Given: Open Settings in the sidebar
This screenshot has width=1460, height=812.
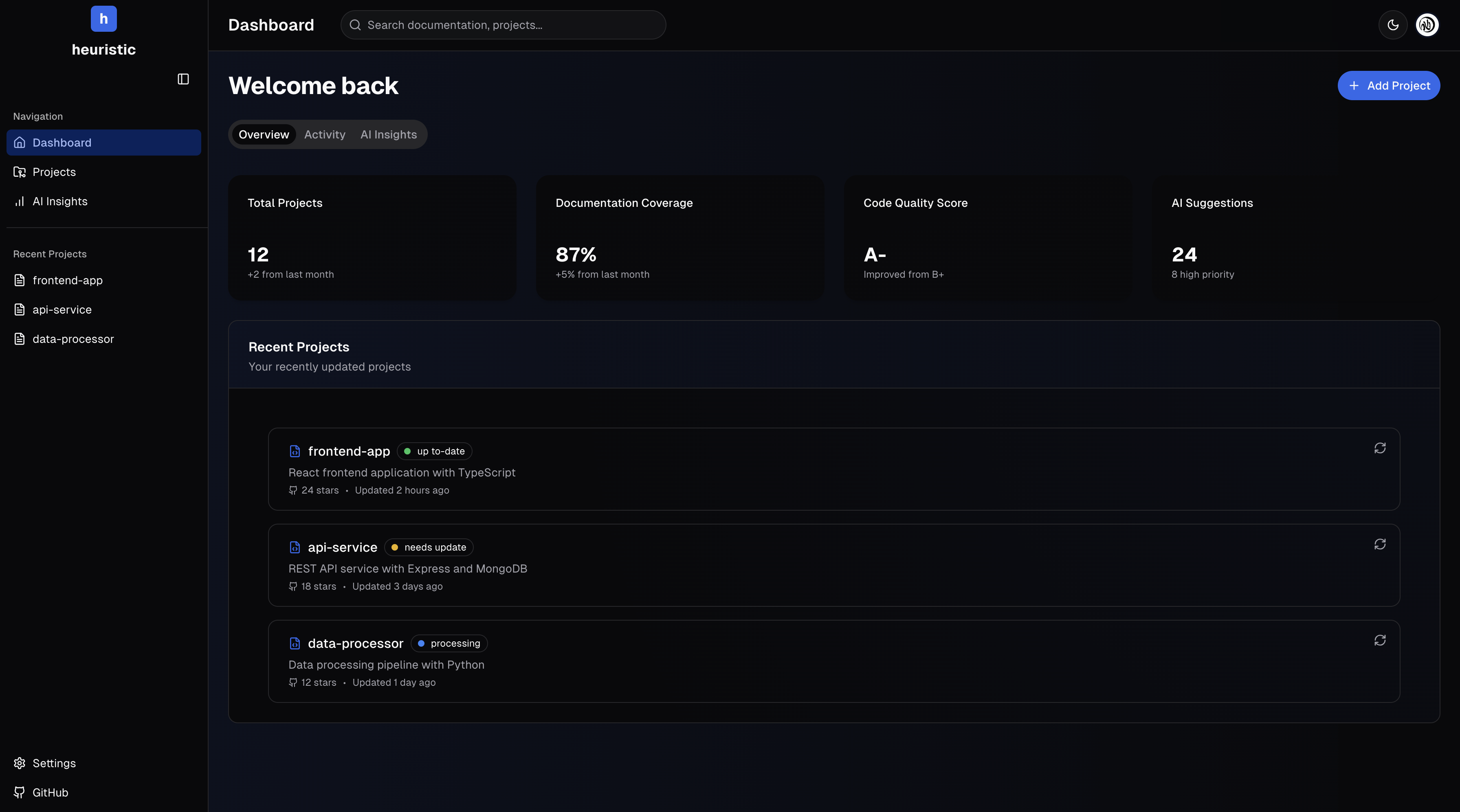Looking at the screenshot, I should click(x=54, y=763).
